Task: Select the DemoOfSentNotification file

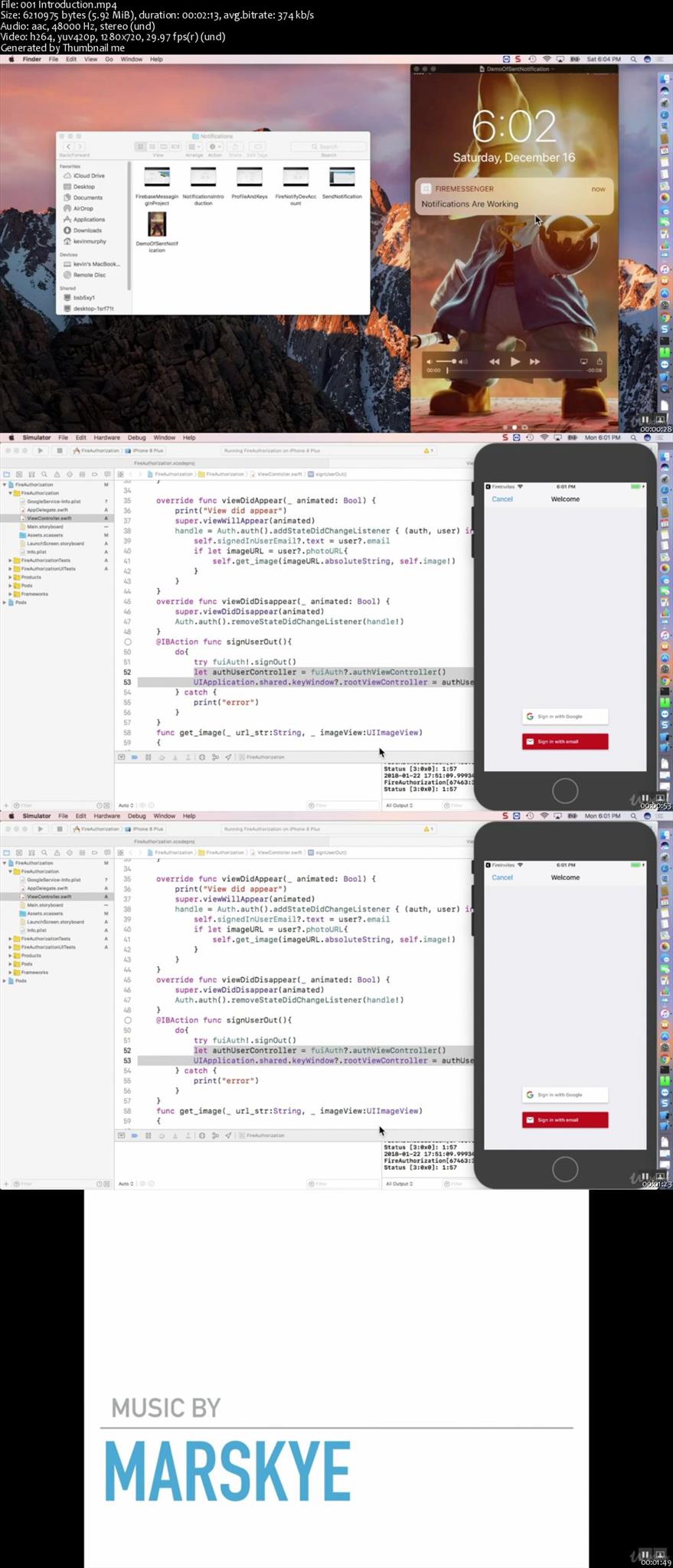Action: pos(157,232)
